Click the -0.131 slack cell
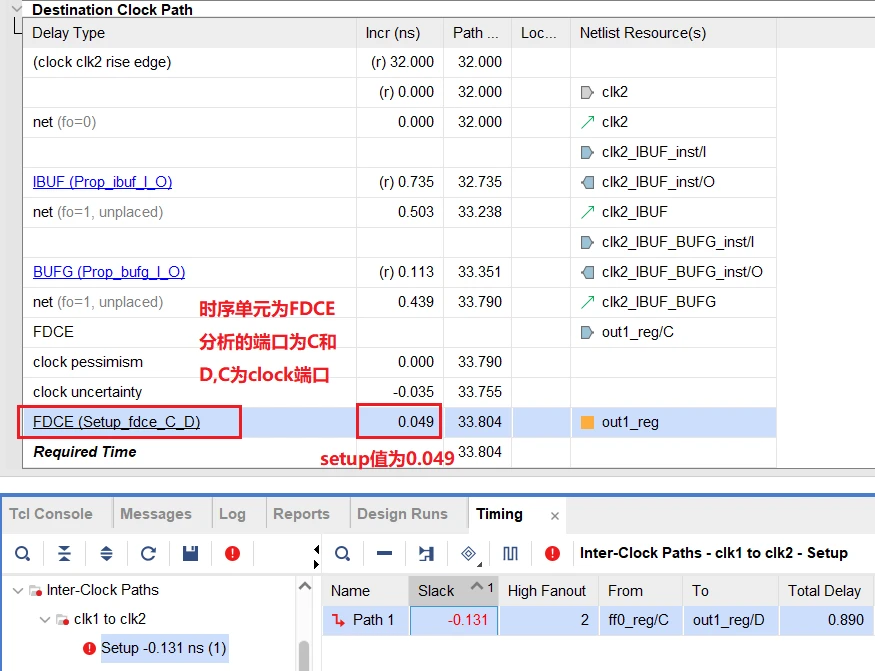 pyautogui.click(x=454, y=620)
